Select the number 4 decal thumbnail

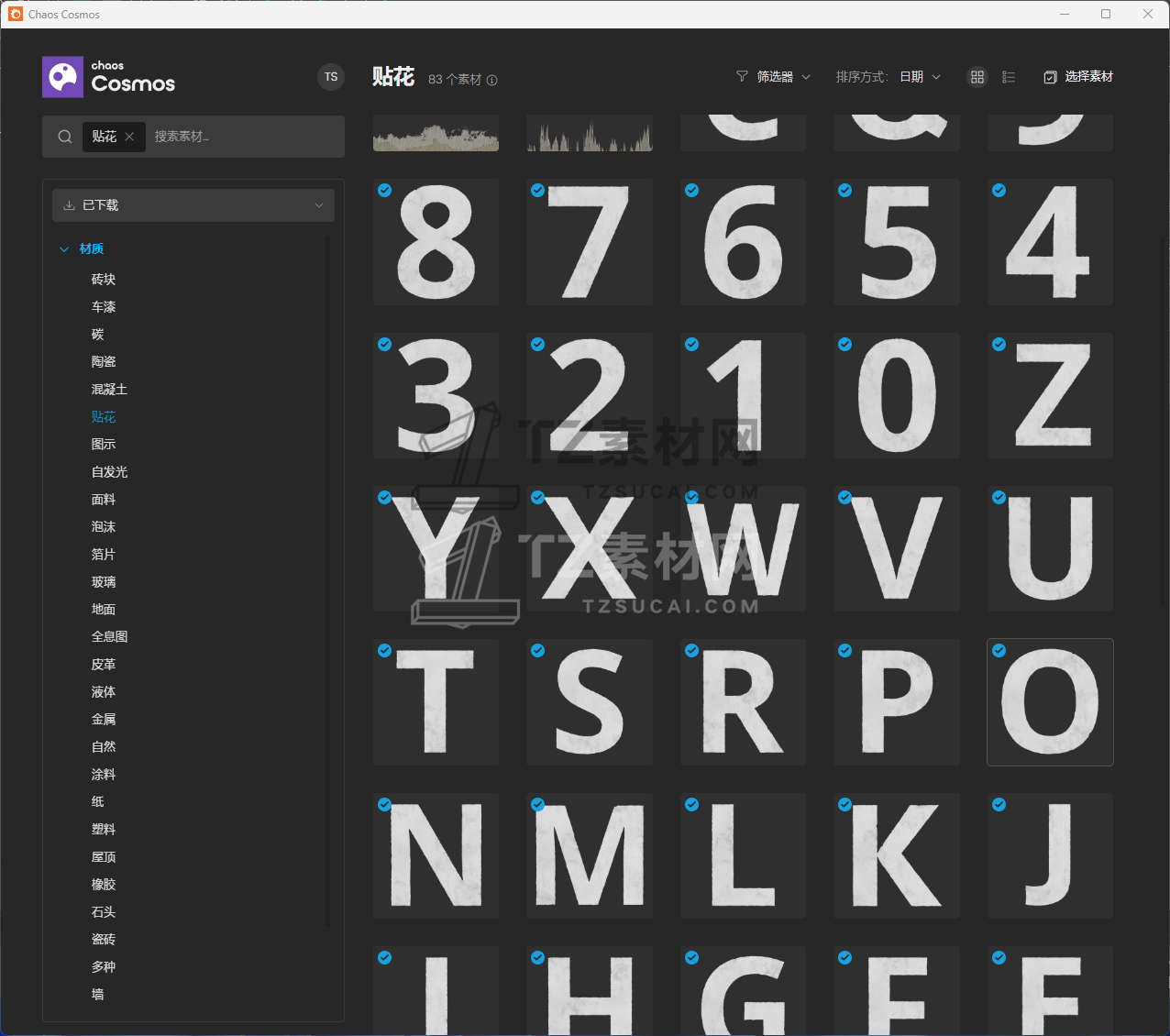[1050, 242]
